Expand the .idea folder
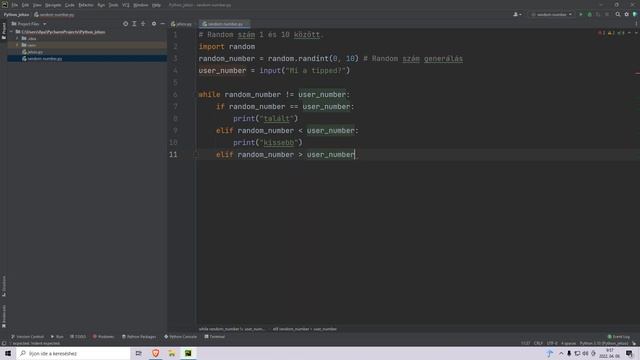The width and height of the screenshot is (640, 360). click(17, 38)
